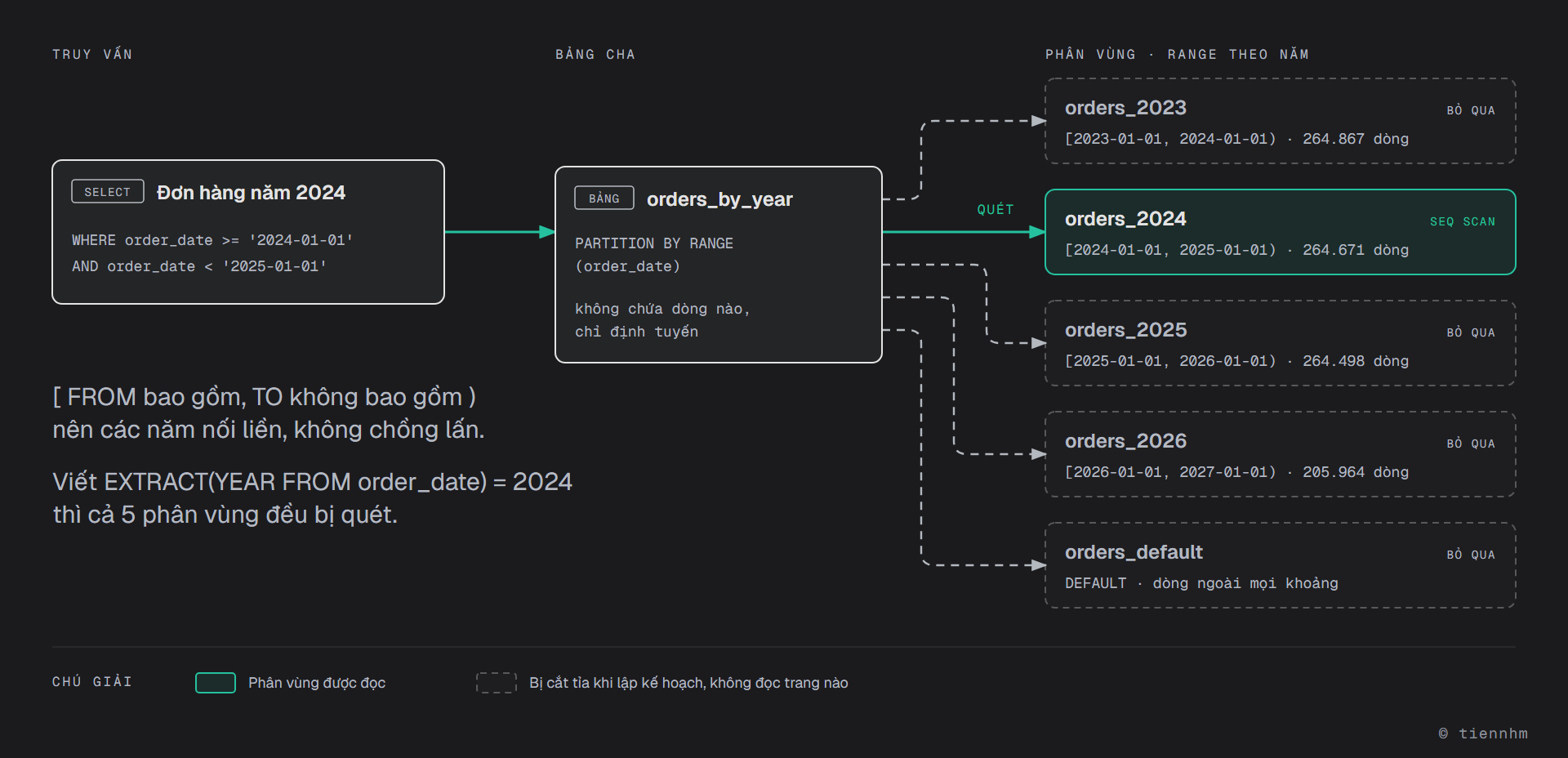This screenshot has width=1568, height=758.
Task: Click the BỎ QUA tag on orders_default
Action: coord(1471,555)
